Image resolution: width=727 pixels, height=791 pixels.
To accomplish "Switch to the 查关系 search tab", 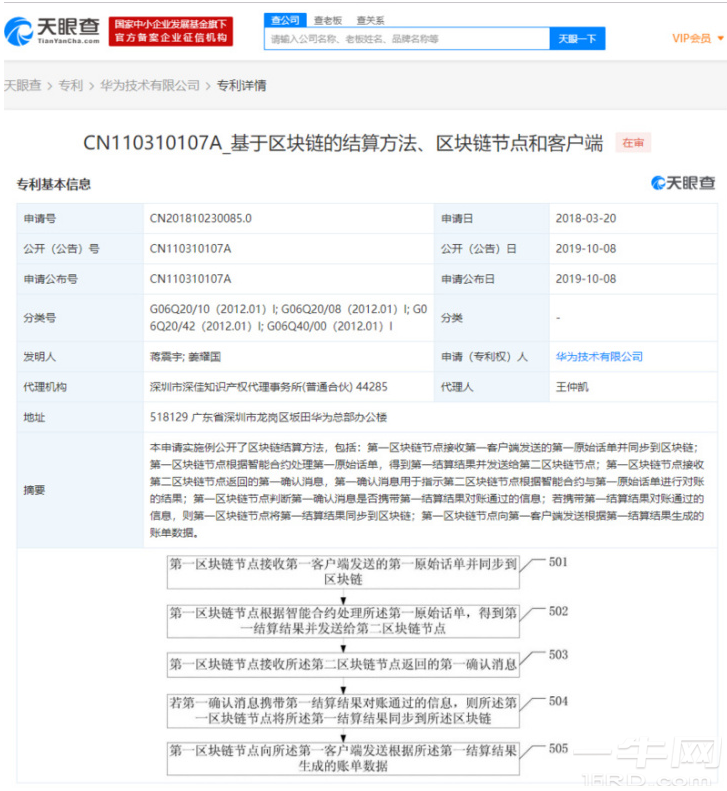I will (x=370, y=20).
